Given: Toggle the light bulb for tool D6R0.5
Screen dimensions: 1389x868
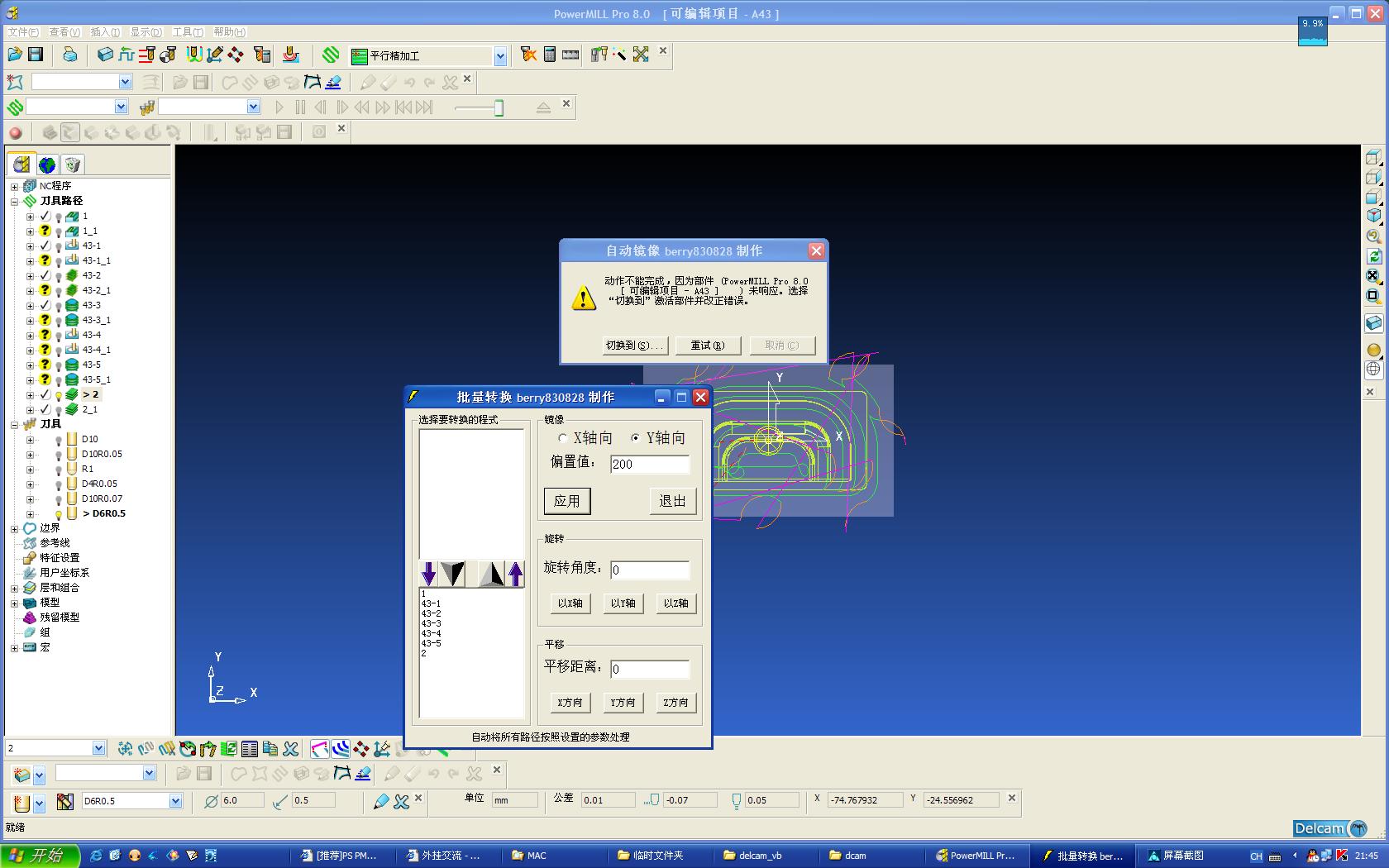Looking at the screenshot, I should [59, 514].
